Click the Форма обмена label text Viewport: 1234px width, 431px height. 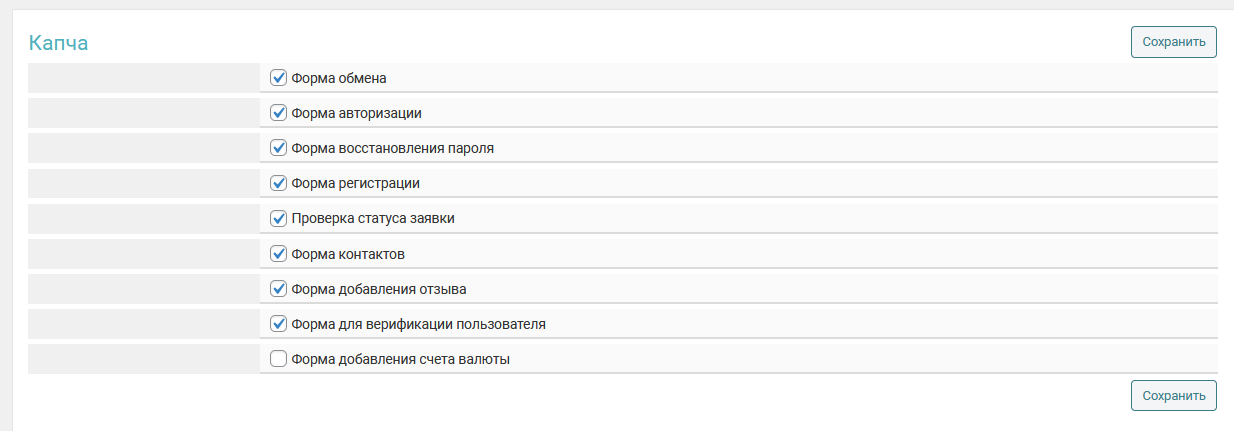coord(338,78)
